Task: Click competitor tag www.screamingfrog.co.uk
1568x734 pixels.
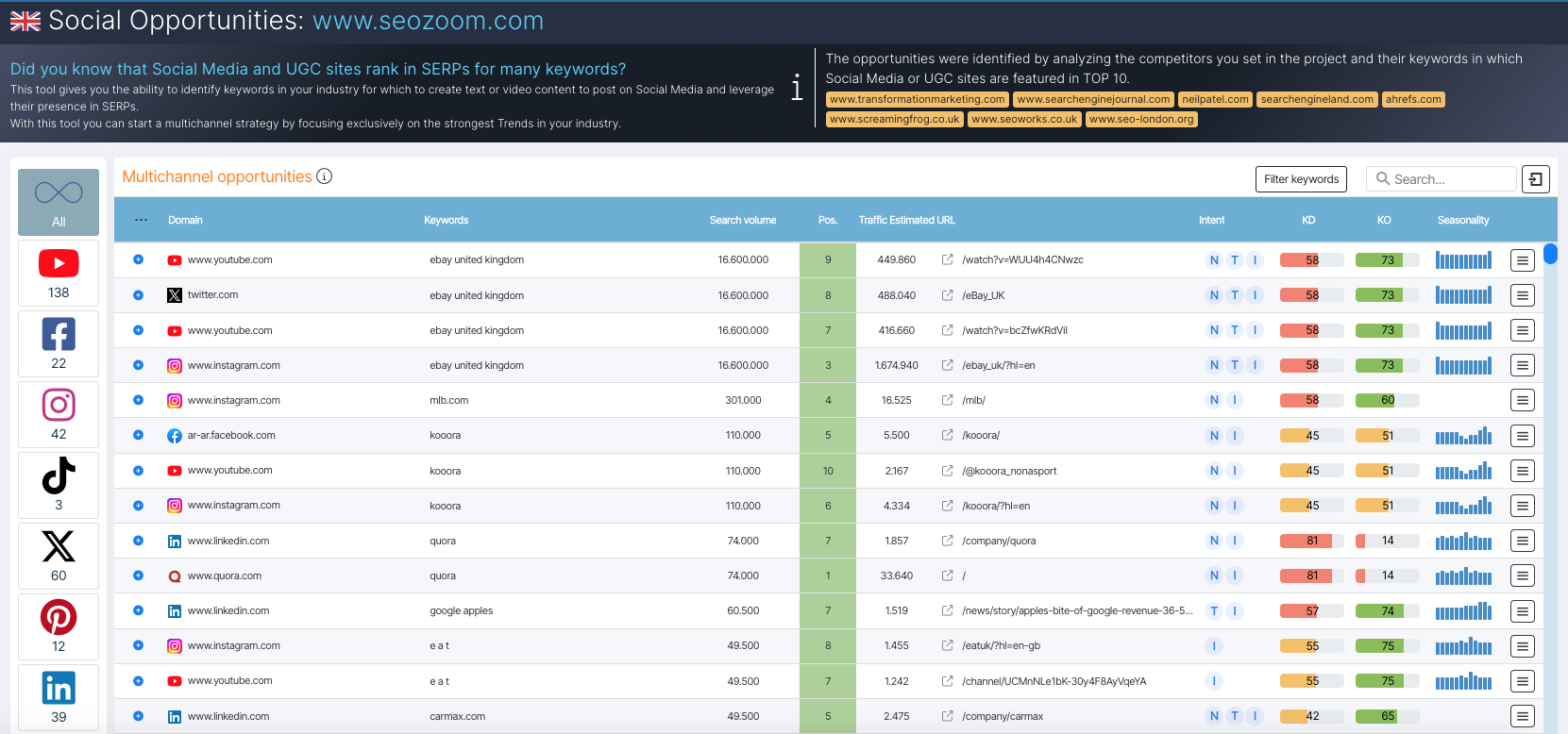Action: tap(895, 119)
